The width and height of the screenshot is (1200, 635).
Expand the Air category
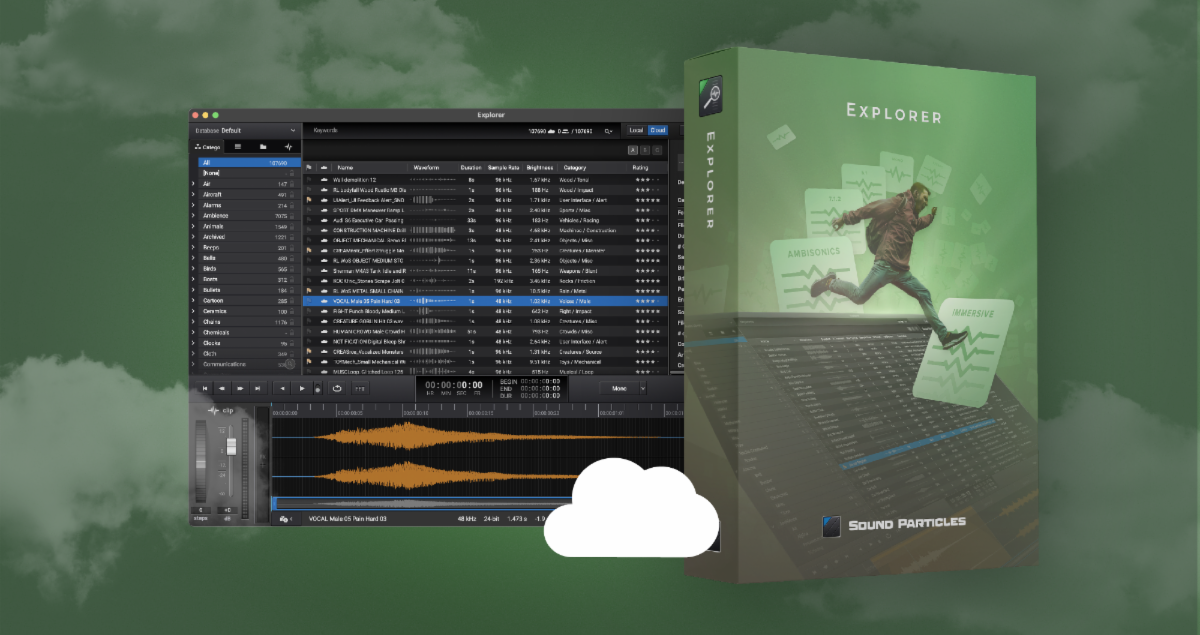pyautogui.click(x=193, y=184)
